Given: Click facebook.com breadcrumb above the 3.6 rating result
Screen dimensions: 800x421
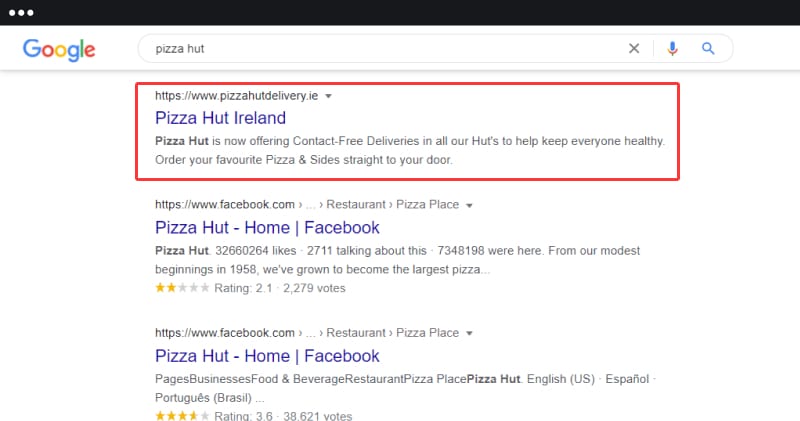Looking at the screenshot, I should [307, 333].
